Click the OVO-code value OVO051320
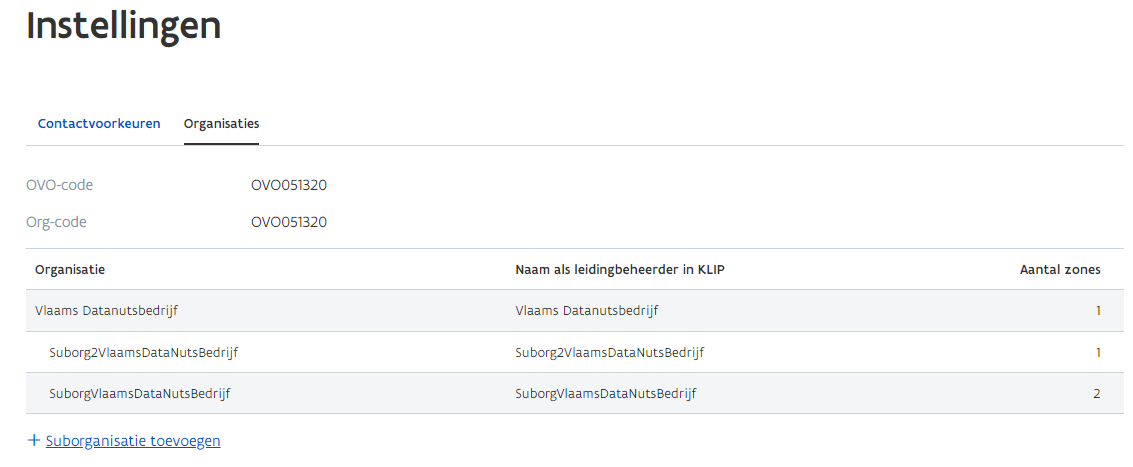Viewport: 1133px width, 467px height. (289, 185)
